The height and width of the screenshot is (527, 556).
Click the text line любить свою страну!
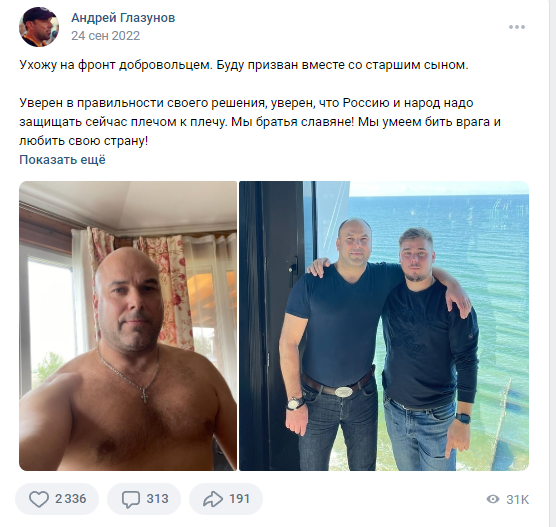click(83, 141)
